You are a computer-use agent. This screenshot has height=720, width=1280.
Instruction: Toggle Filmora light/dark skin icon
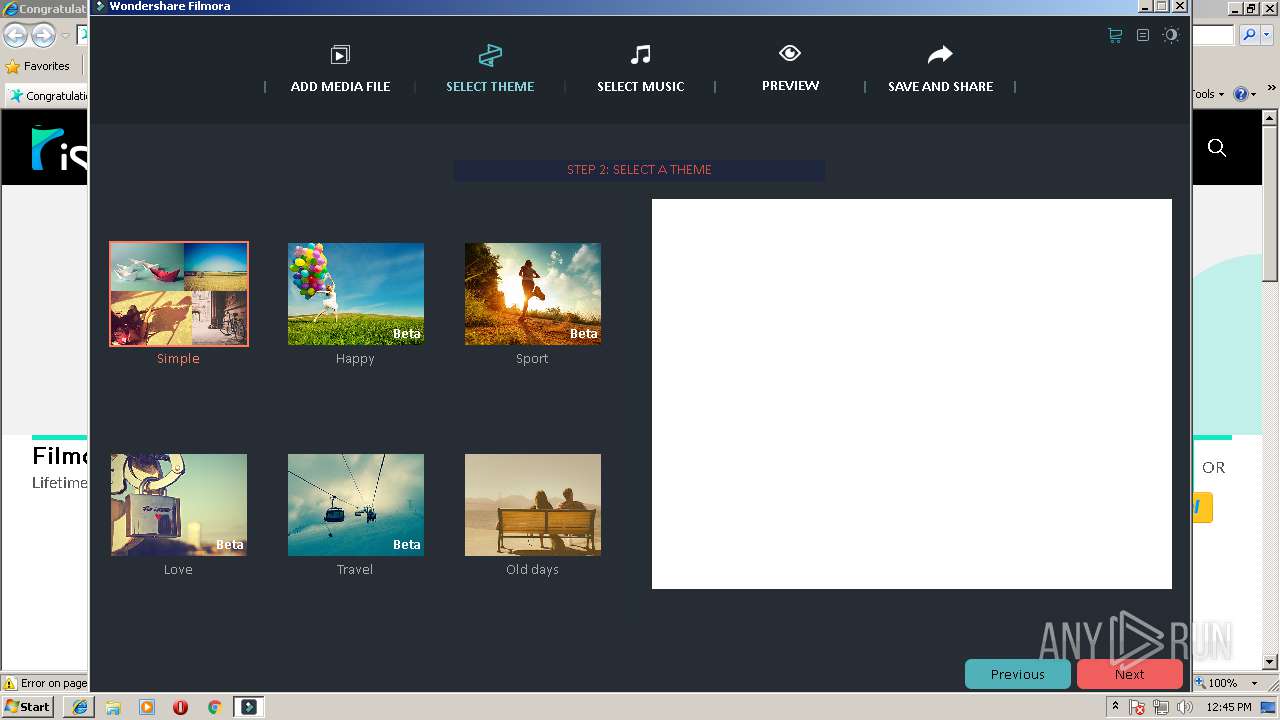point(1171,35)
